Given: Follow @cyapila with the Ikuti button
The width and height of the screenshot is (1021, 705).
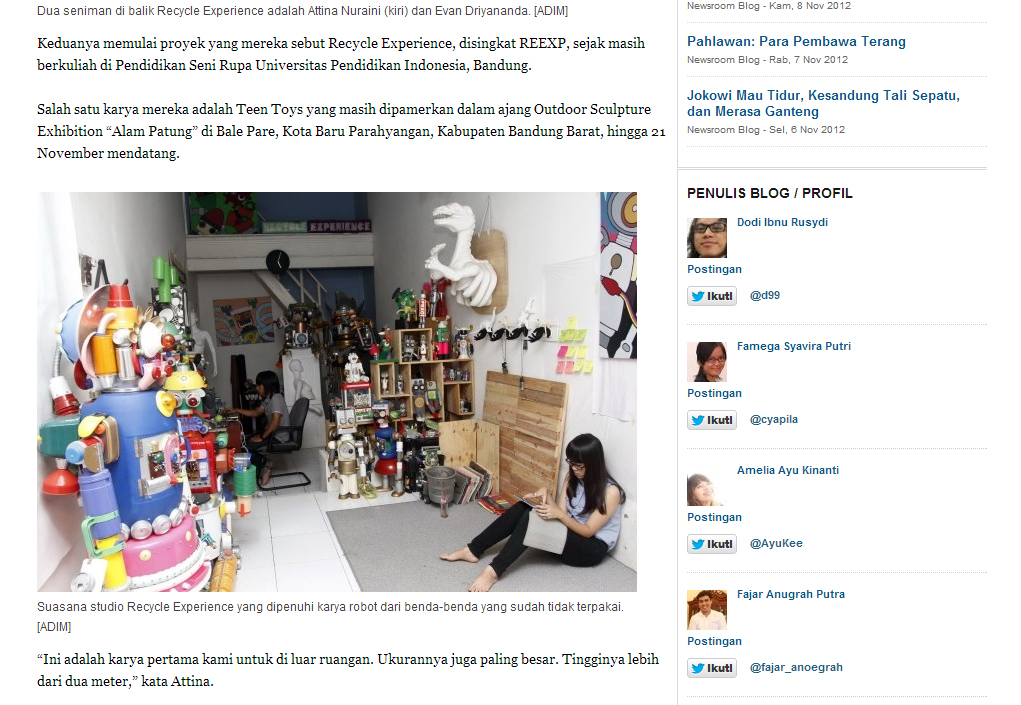Looking at the screenshot, I should click(712, 420).
